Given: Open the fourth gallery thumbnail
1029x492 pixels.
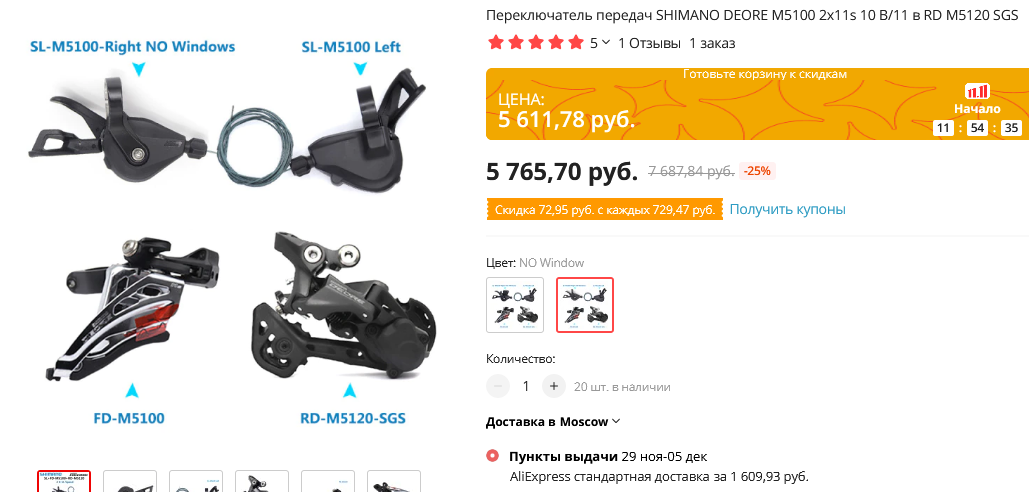Looking at the screenshot, I should click(x=262, y=481).
